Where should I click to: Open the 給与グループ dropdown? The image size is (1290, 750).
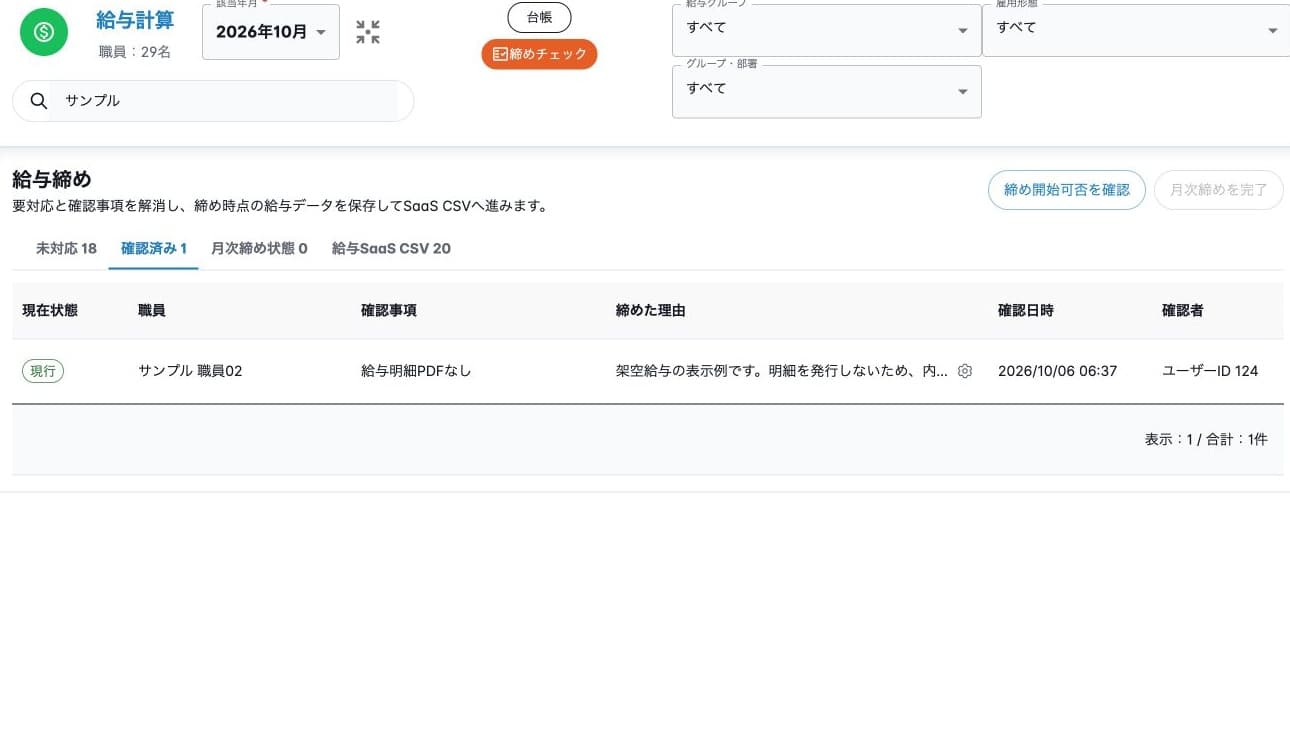coord(826,30)
